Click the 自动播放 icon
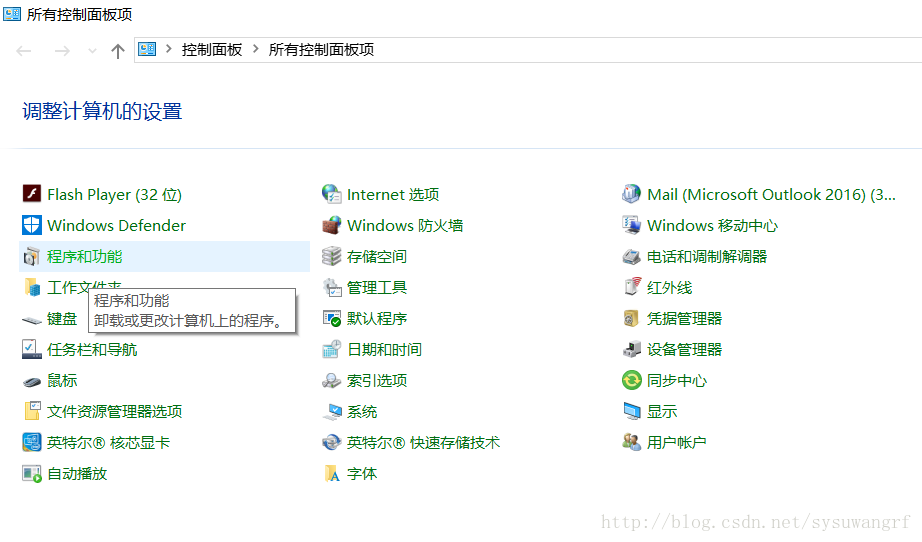922x542 pixels. pyautogui.click(x=32, y=473)
